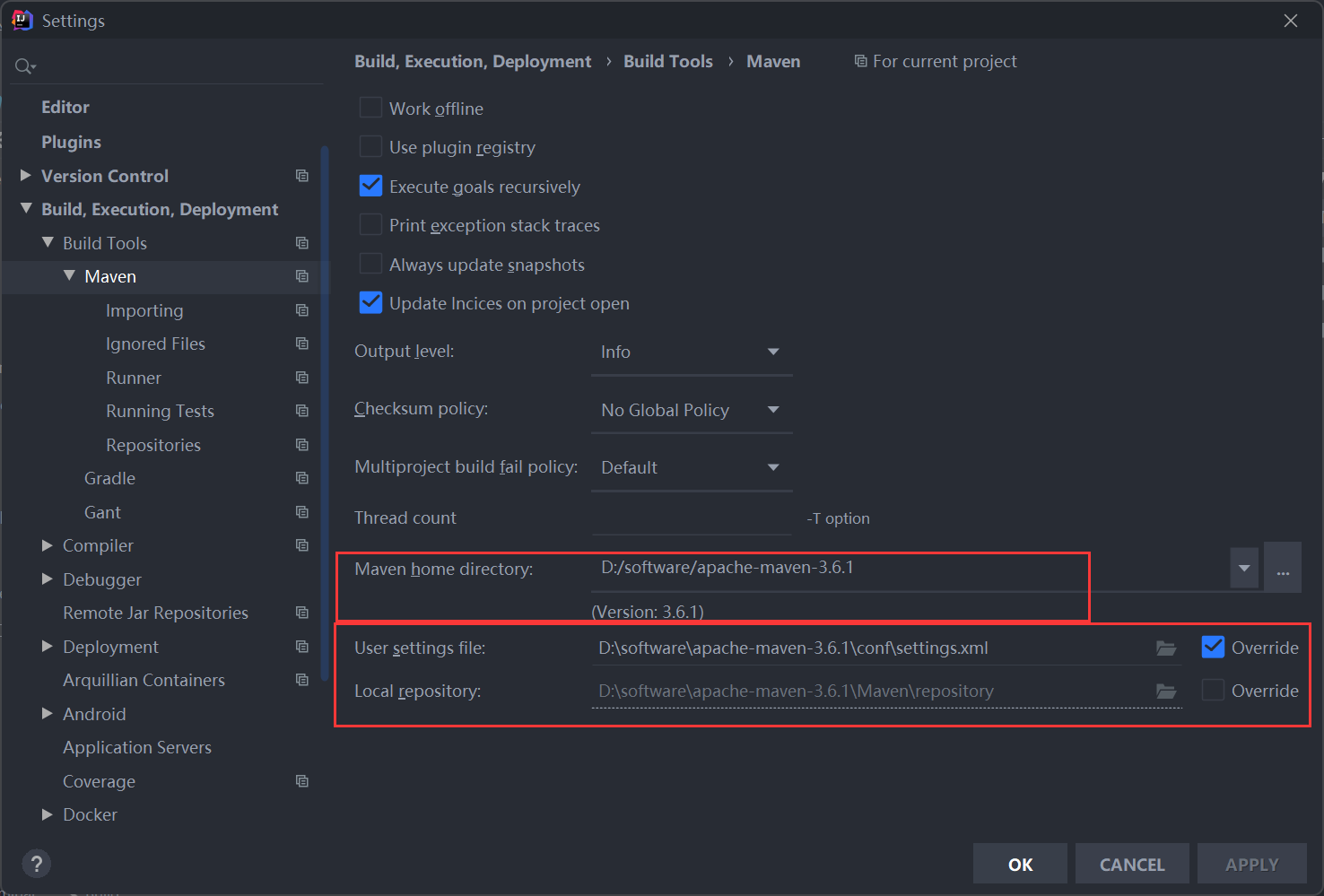This screenshot has width=1324, height=896.
Task: Click project-level icon beside Maven row
Action: click(x=302, y=276)
